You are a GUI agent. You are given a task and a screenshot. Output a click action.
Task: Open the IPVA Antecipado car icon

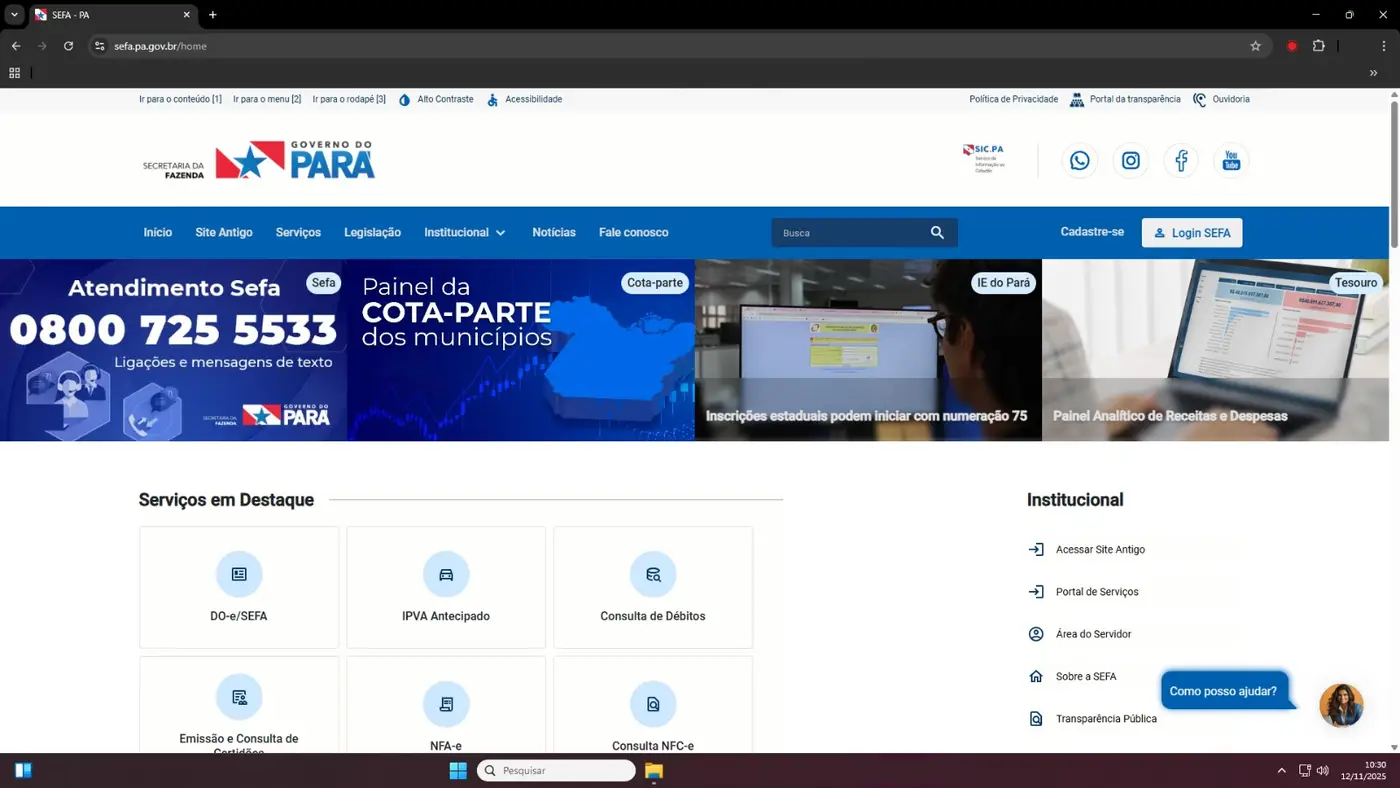point(446,575)
